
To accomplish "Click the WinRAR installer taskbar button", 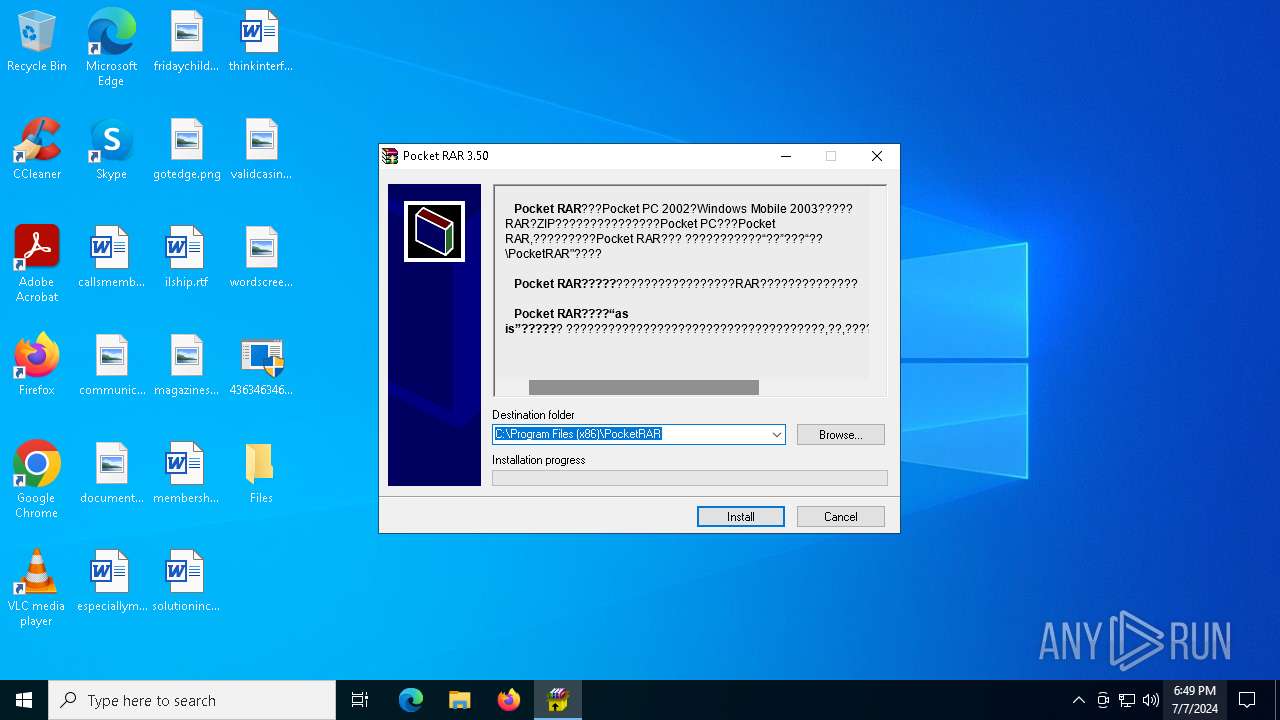I will point(557,700).
